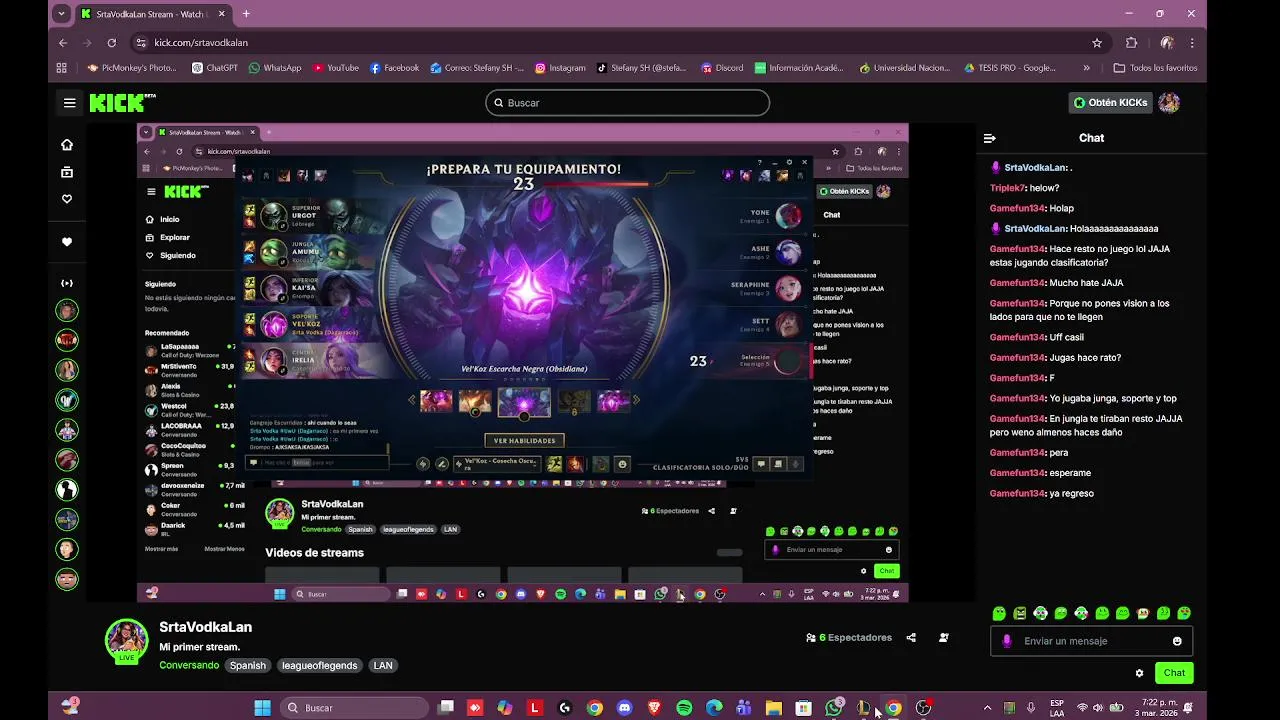Toggle microphone icon in system tray
Image resolution: width=1280 pixels, height=720 pixels.
(x=1031, y=708)
